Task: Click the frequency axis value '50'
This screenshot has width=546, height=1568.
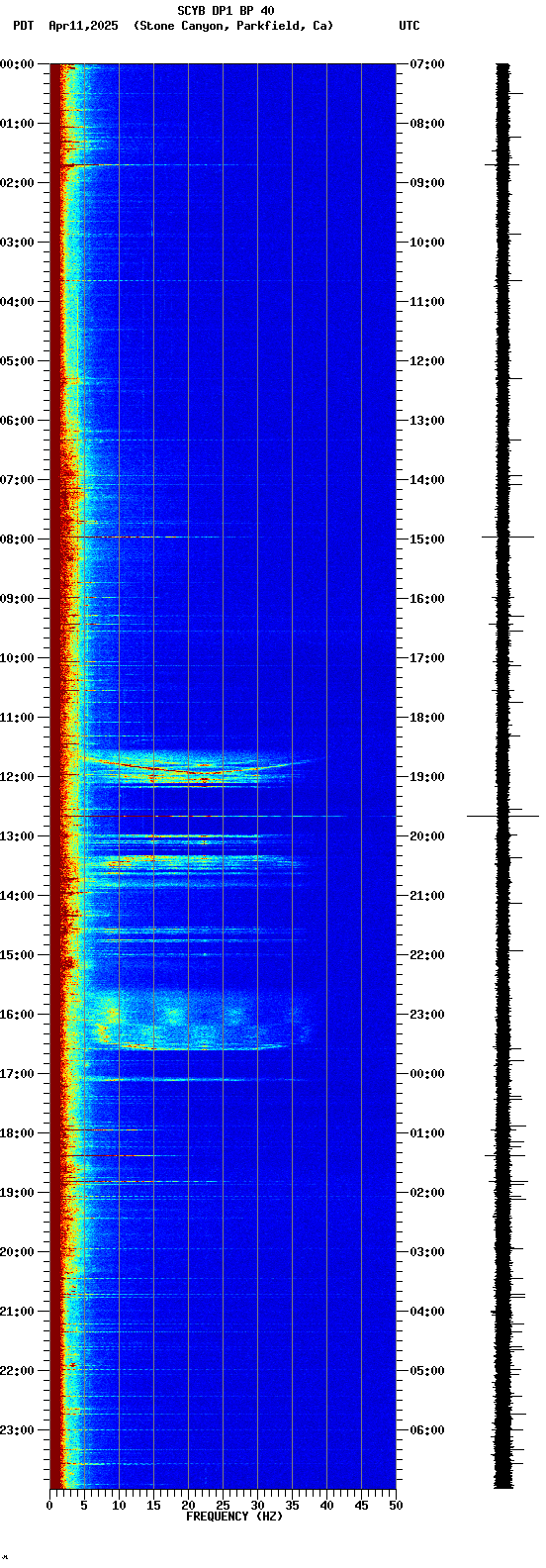Action: coord(396,1505)
